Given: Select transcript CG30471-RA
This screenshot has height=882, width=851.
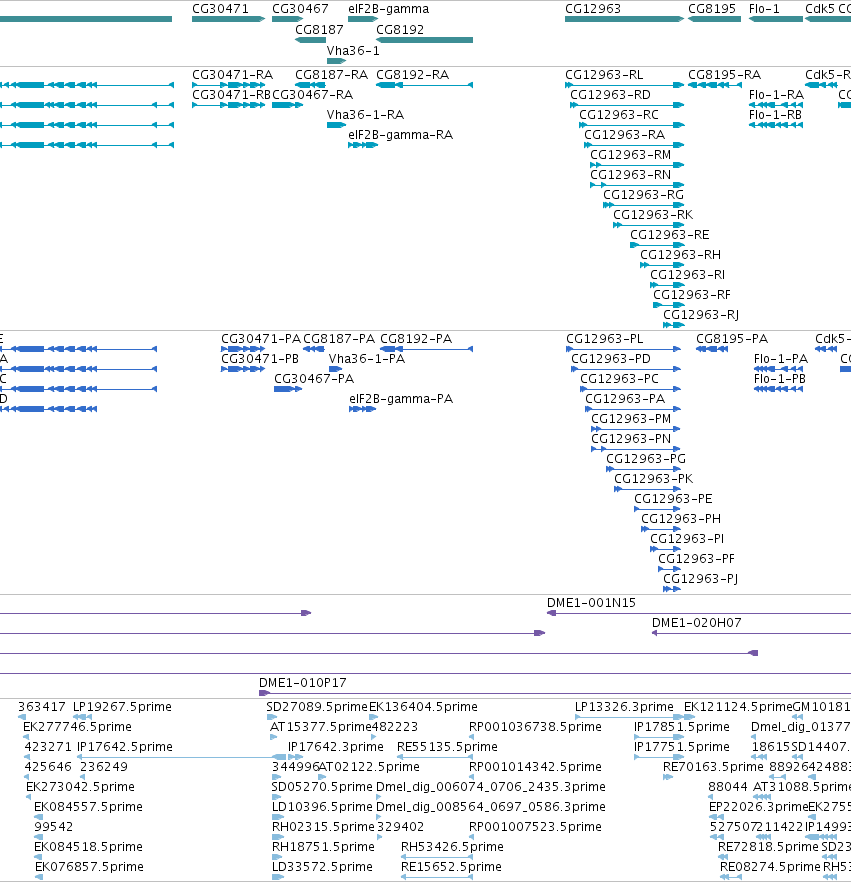Looking at the screenshot, I should (232, 75).
